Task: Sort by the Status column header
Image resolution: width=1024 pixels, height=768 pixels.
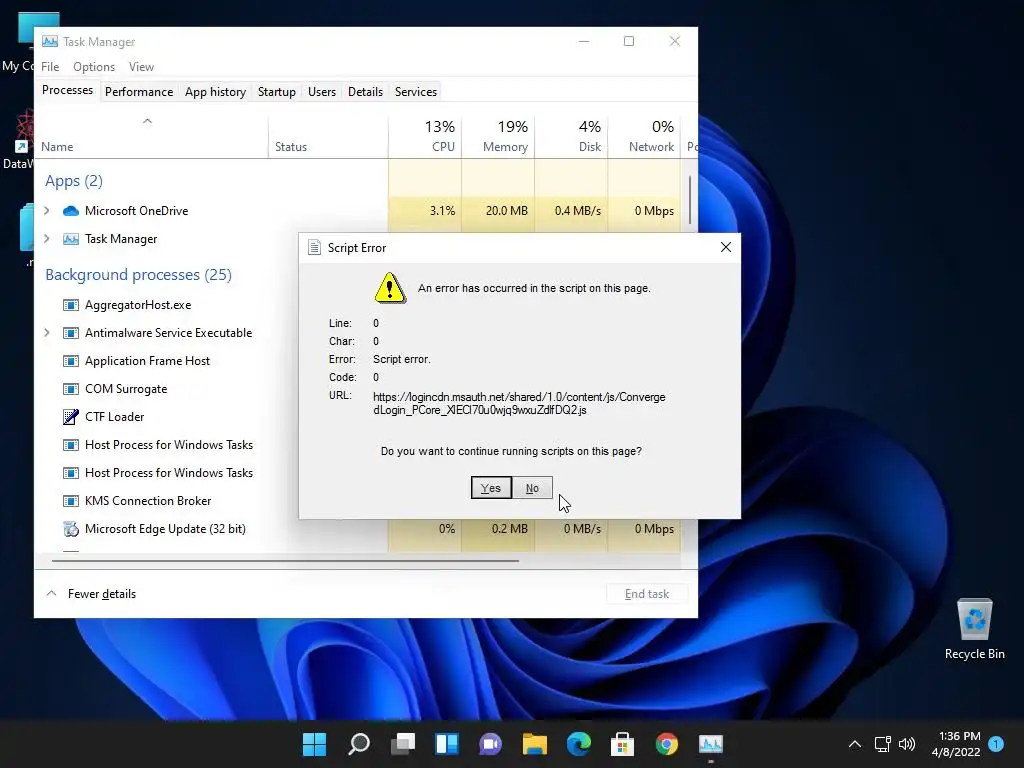Action: (328, 136)
